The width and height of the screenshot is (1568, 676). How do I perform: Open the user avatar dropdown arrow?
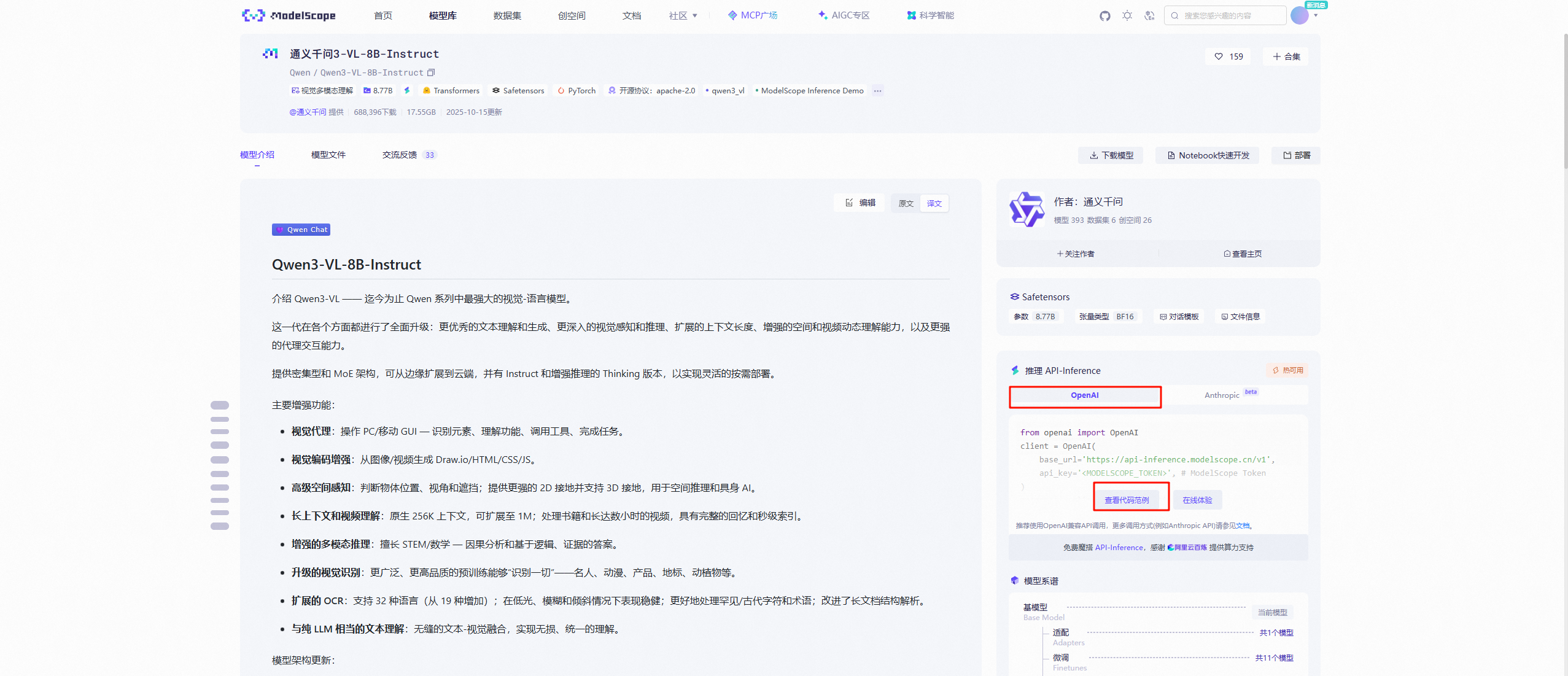coord(1316,16)
